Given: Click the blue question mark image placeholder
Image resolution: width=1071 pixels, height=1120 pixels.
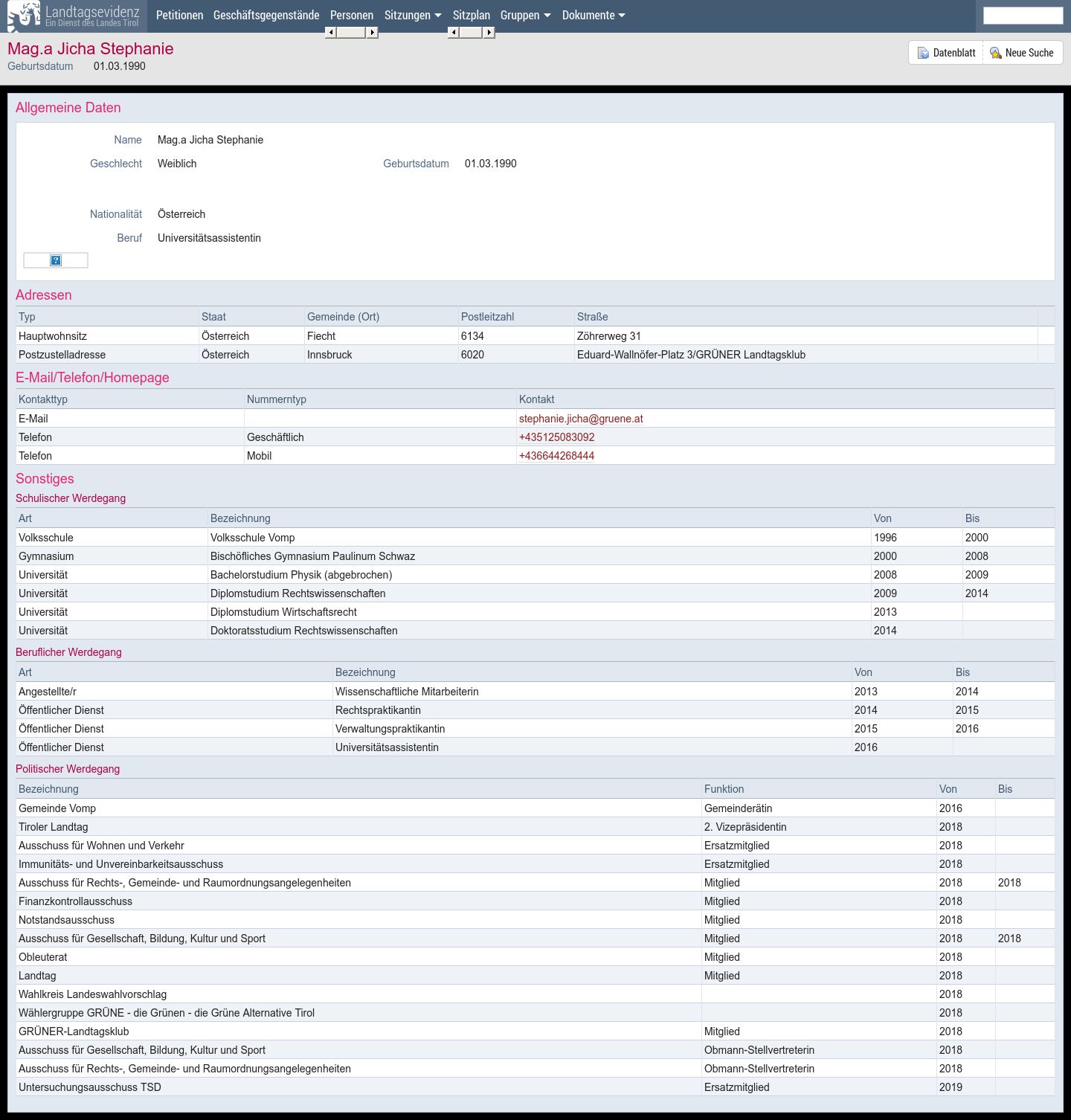Looking at the screenshot, I should (56, 260).
